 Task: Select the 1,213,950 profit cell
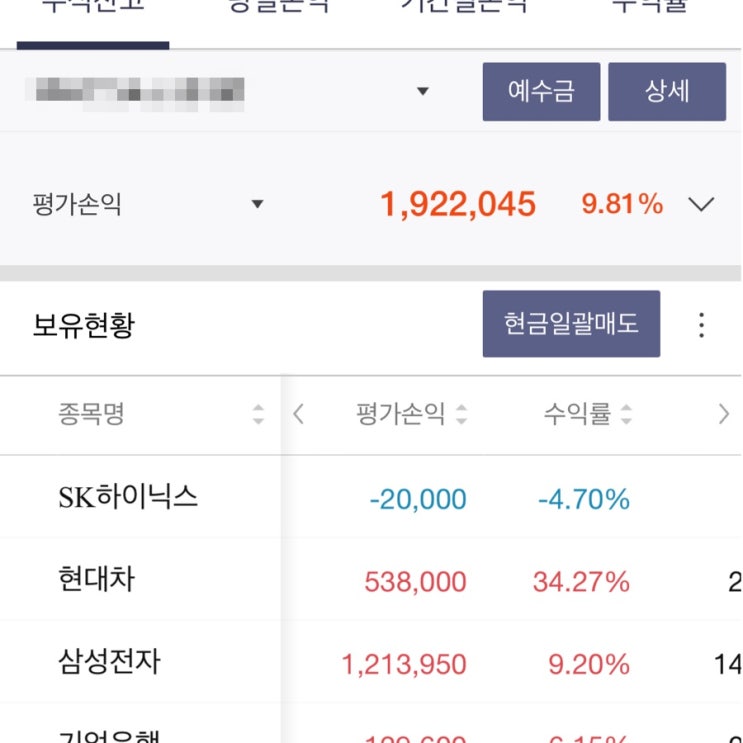[404, 664]
